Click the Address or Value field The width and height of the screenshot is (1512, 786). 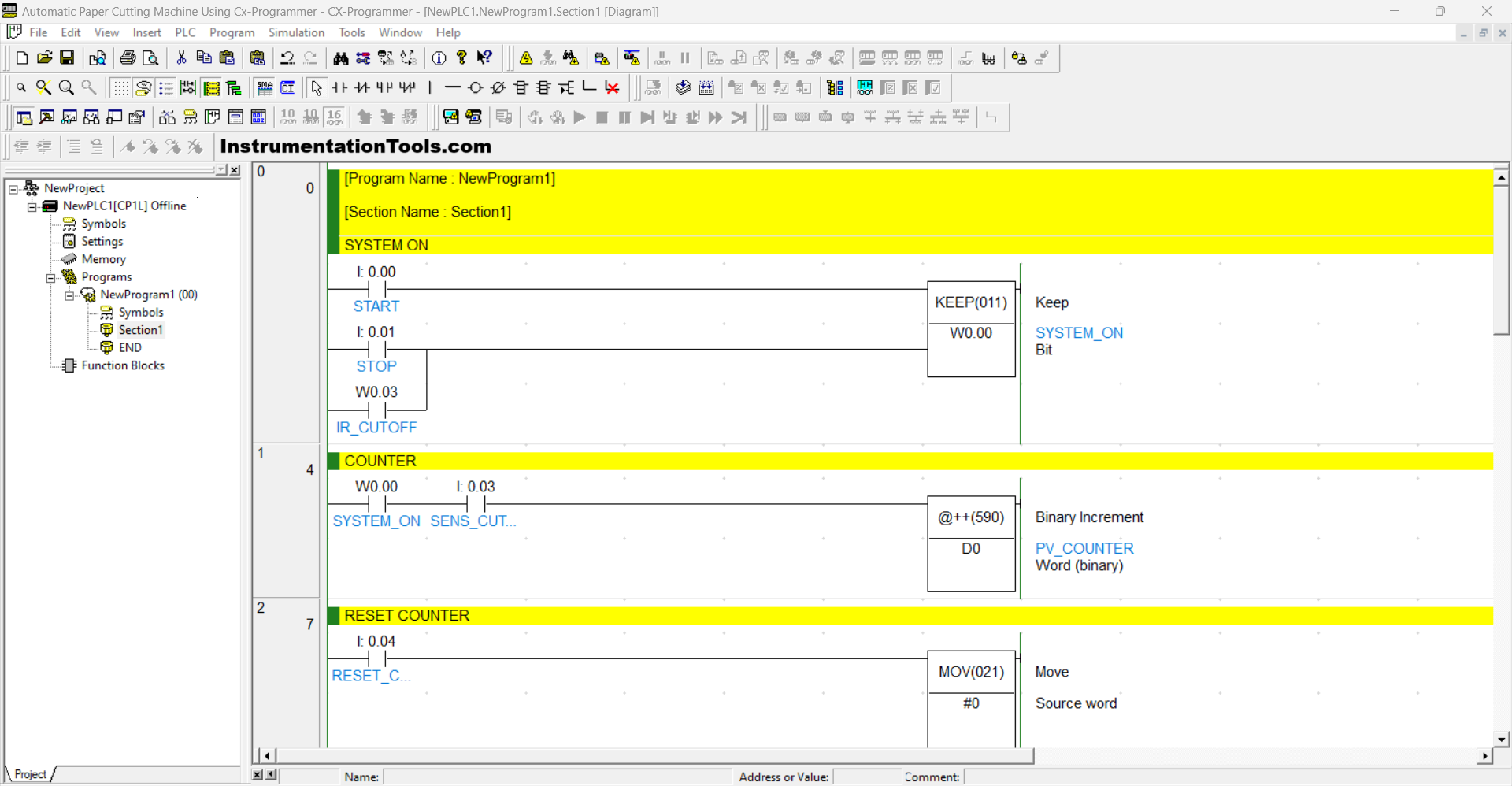[866, 777]
